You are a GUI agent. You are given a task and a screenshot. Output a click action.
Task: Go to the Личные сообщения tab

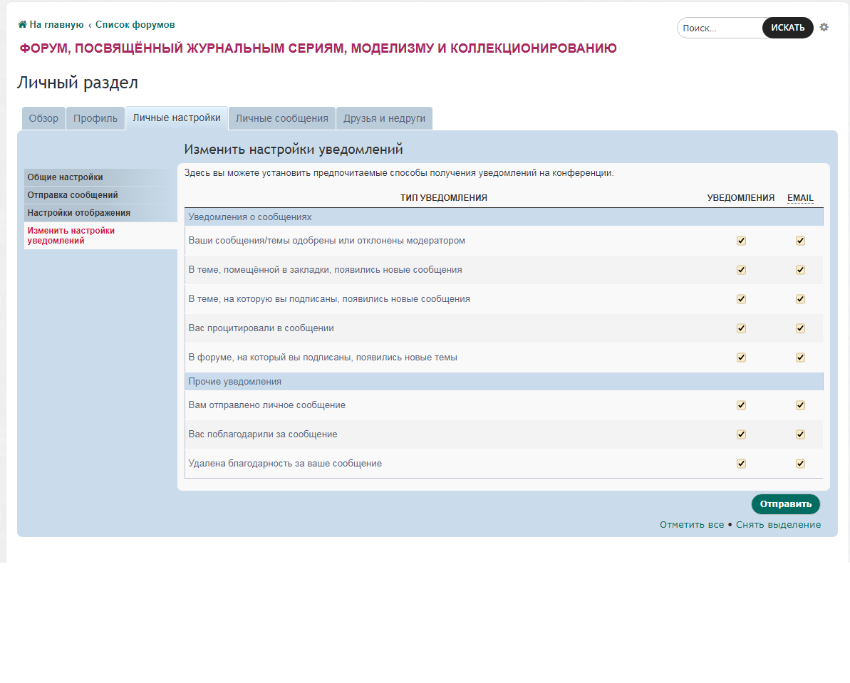click(281, 118)
